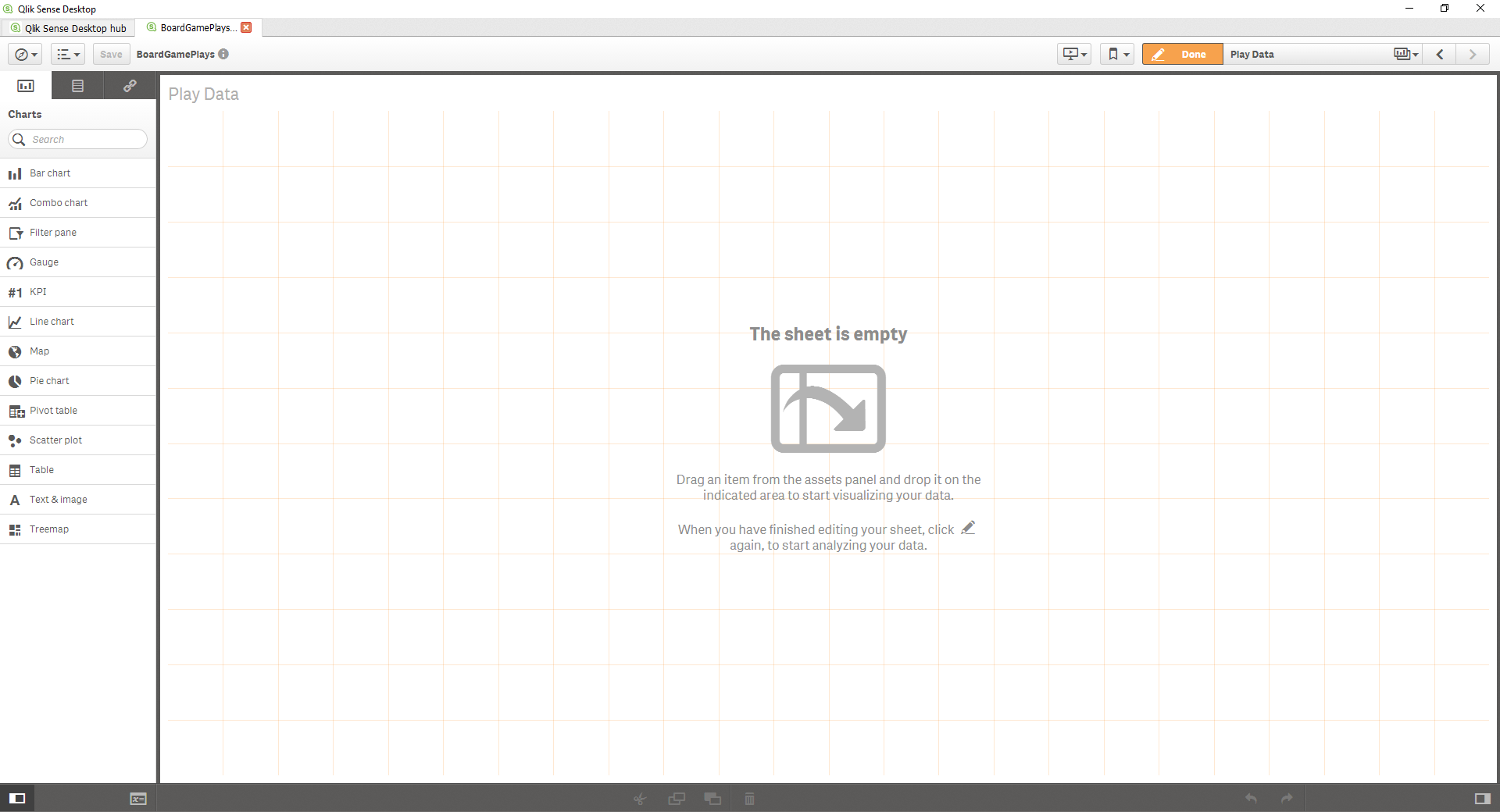This screenshot has height=812, width=1500.
Task: Select Filter pane from assets
Action: coord(78,233)
